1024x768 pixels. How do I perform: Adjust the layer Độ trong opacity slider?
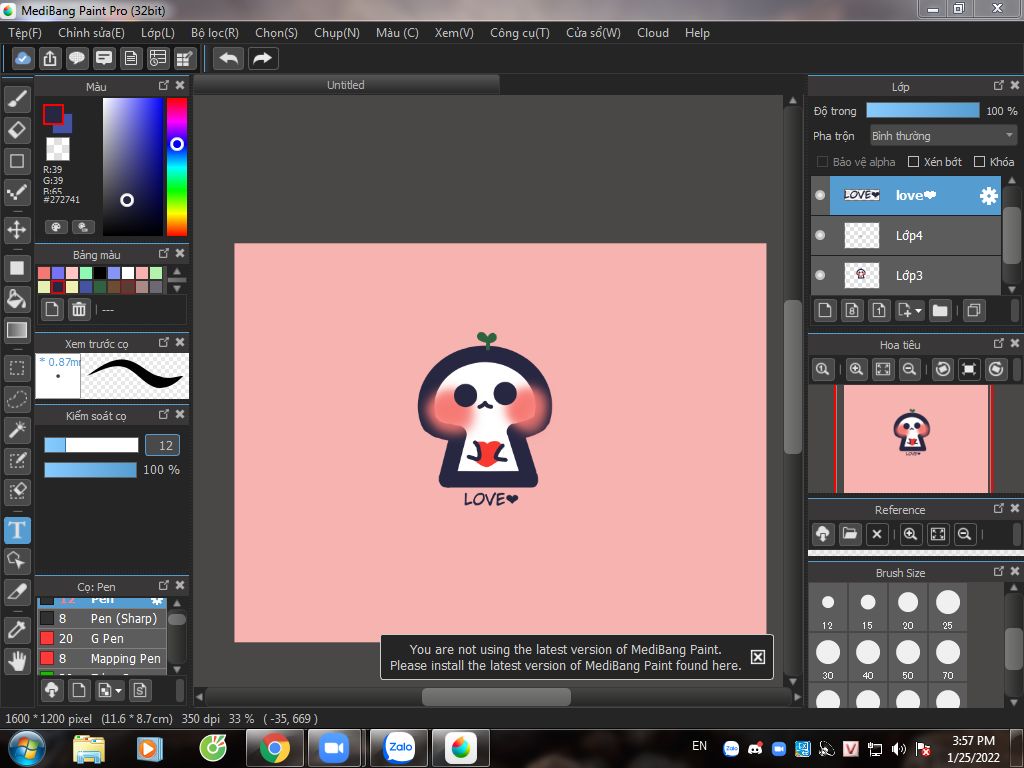[923, 110]
